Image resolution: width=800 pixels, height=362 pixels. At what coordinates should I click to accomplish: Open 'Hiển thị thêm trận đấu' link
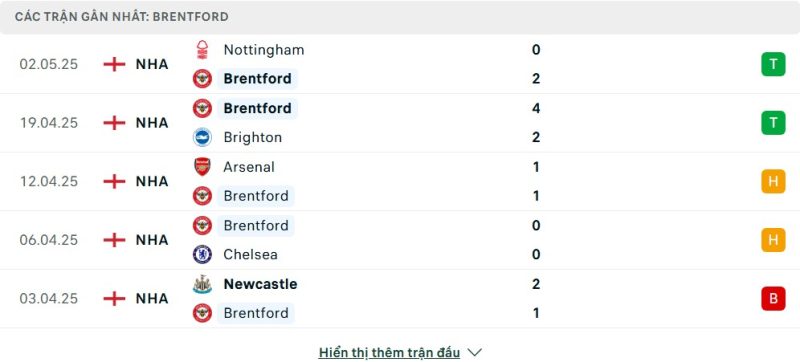pyautogui.click(x=389, y=352)
